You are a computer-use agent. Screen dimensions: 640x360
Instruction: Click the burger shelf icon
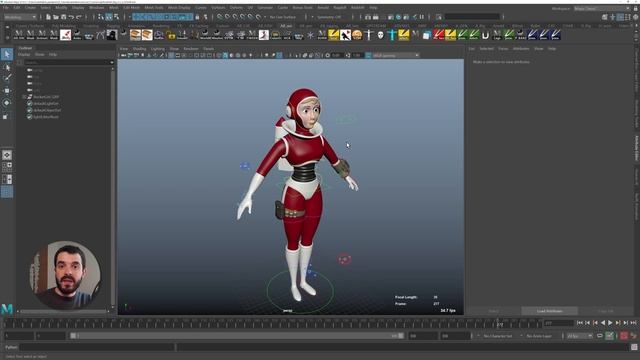click(357, 35)
